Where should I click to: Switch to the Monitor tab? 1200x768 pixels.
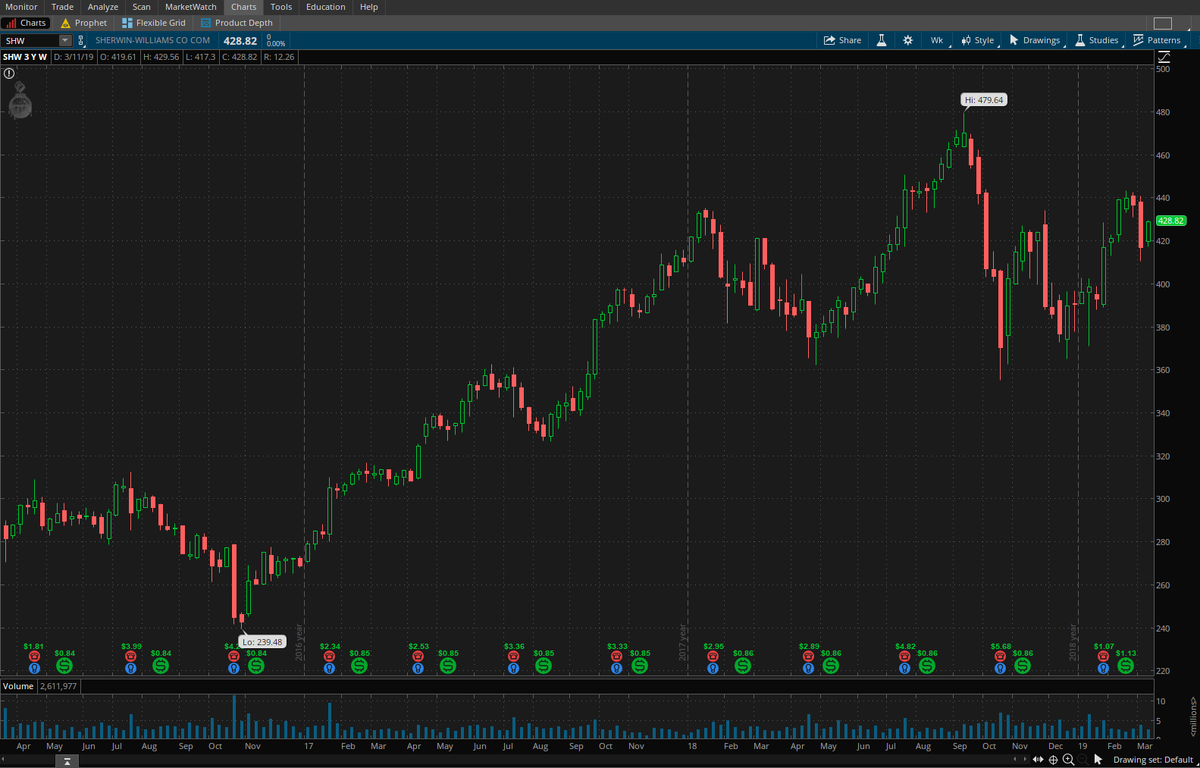pos(21,7)
